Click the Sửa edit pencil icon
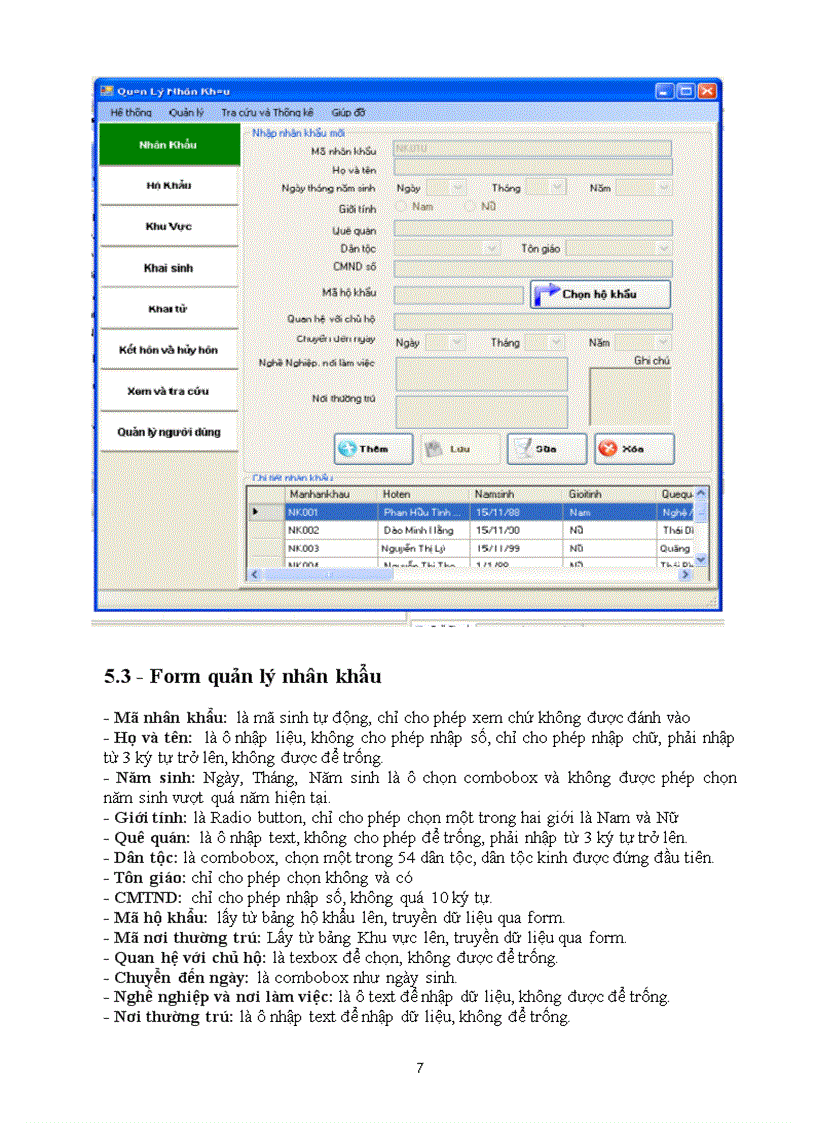Viewport: 816px width, 1123px height. [x=521, y=448]
